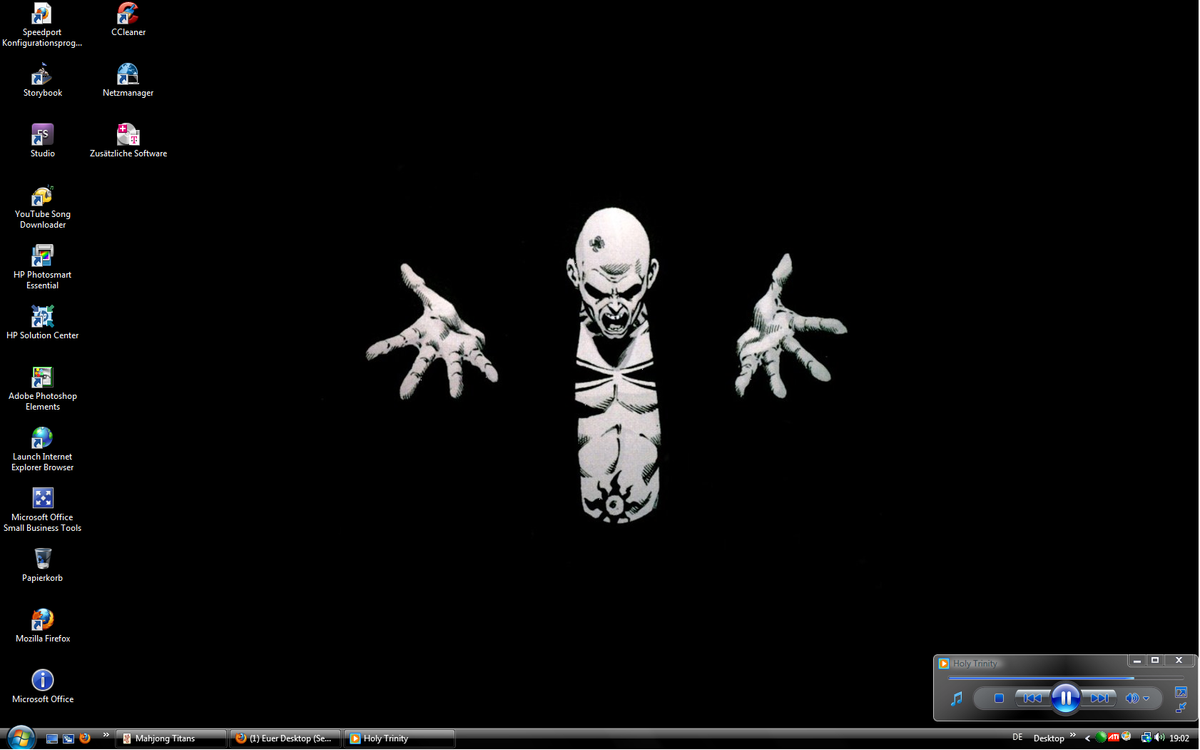Seek within the Holy Trinity progress bar
The width and height of the screenshot is (1200, 750).
[1065, 678]
